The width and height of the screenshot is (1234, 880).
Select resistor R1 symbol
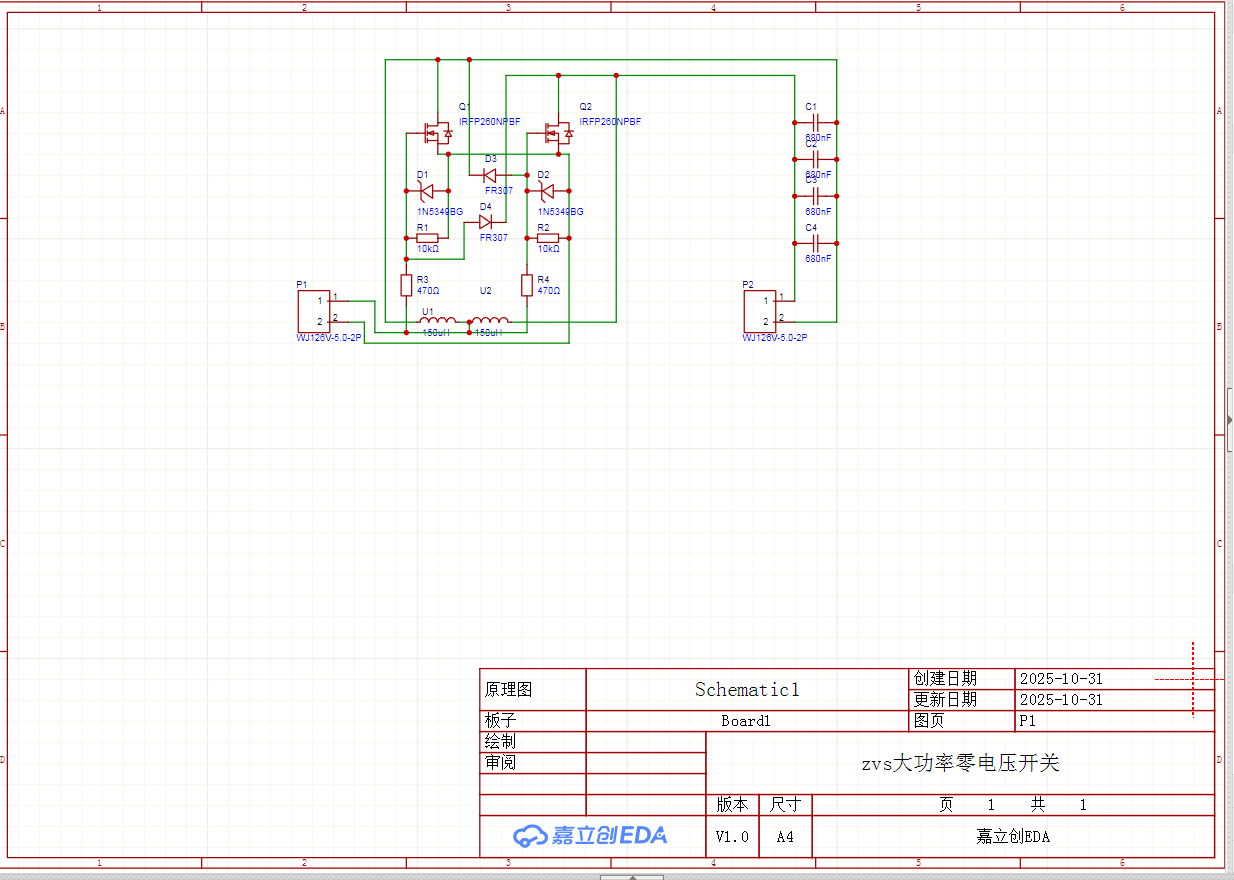coord(427,238)
